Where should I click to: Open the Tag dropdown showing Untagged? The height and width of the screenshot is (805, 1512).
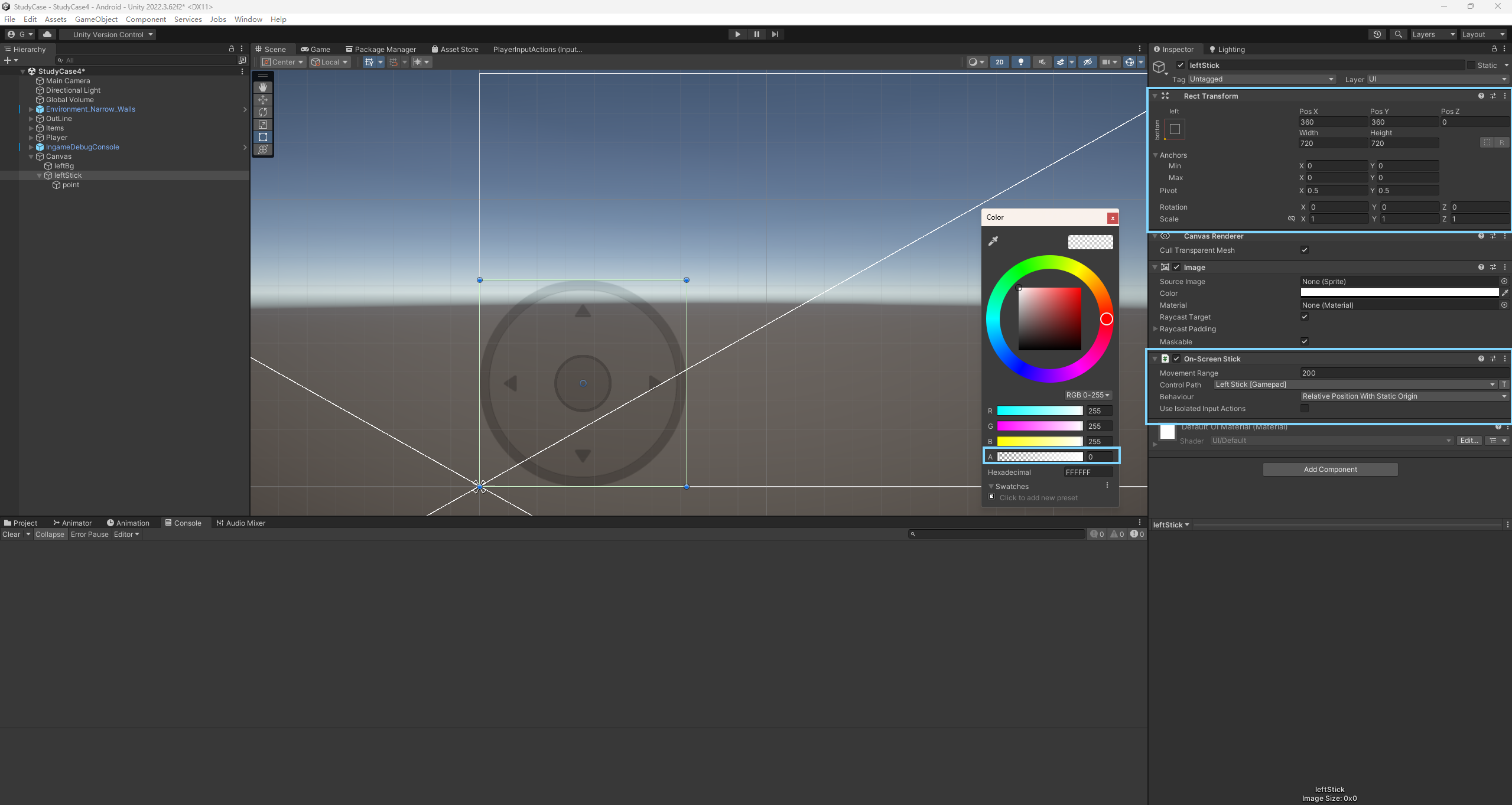pyautogui.click(x=1261, y=79)
